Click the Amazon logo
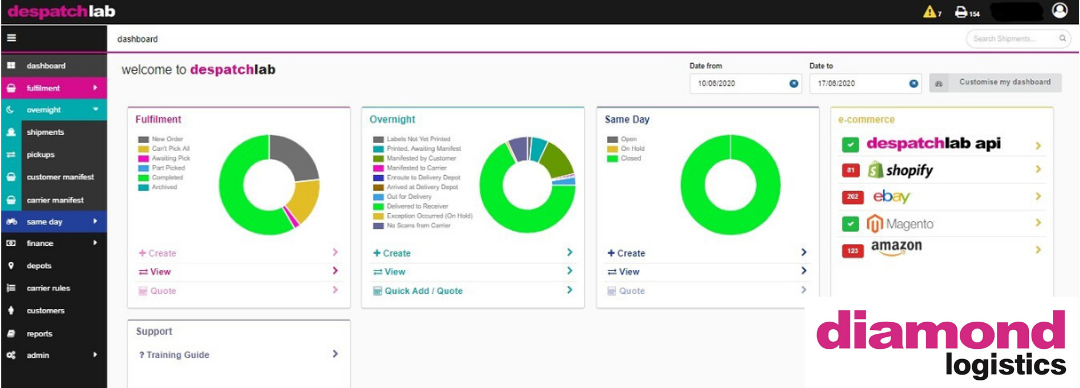This screenshot has width=1080, height=388. pos(896,249)
